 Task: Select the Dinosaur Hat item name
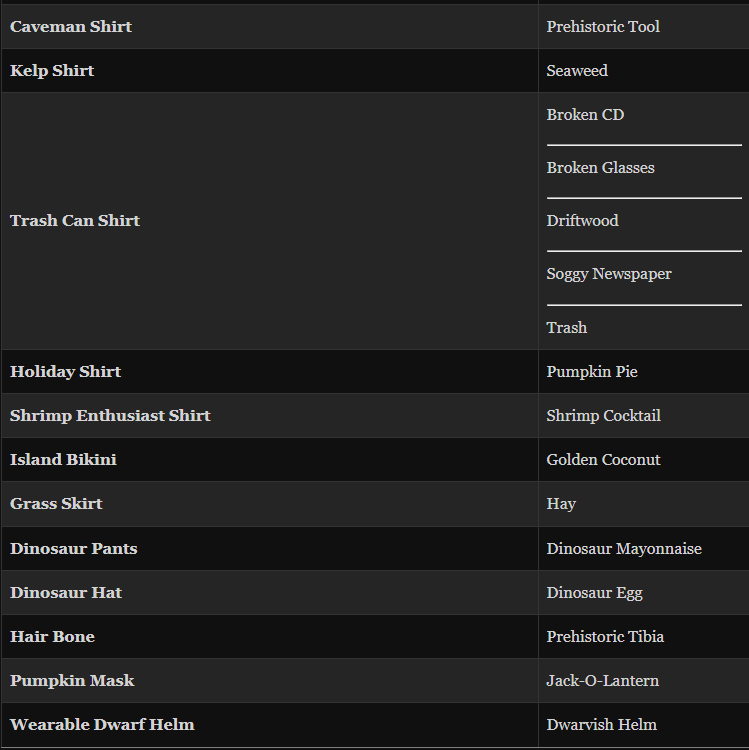pyautogui.click(x=66, y=593)
